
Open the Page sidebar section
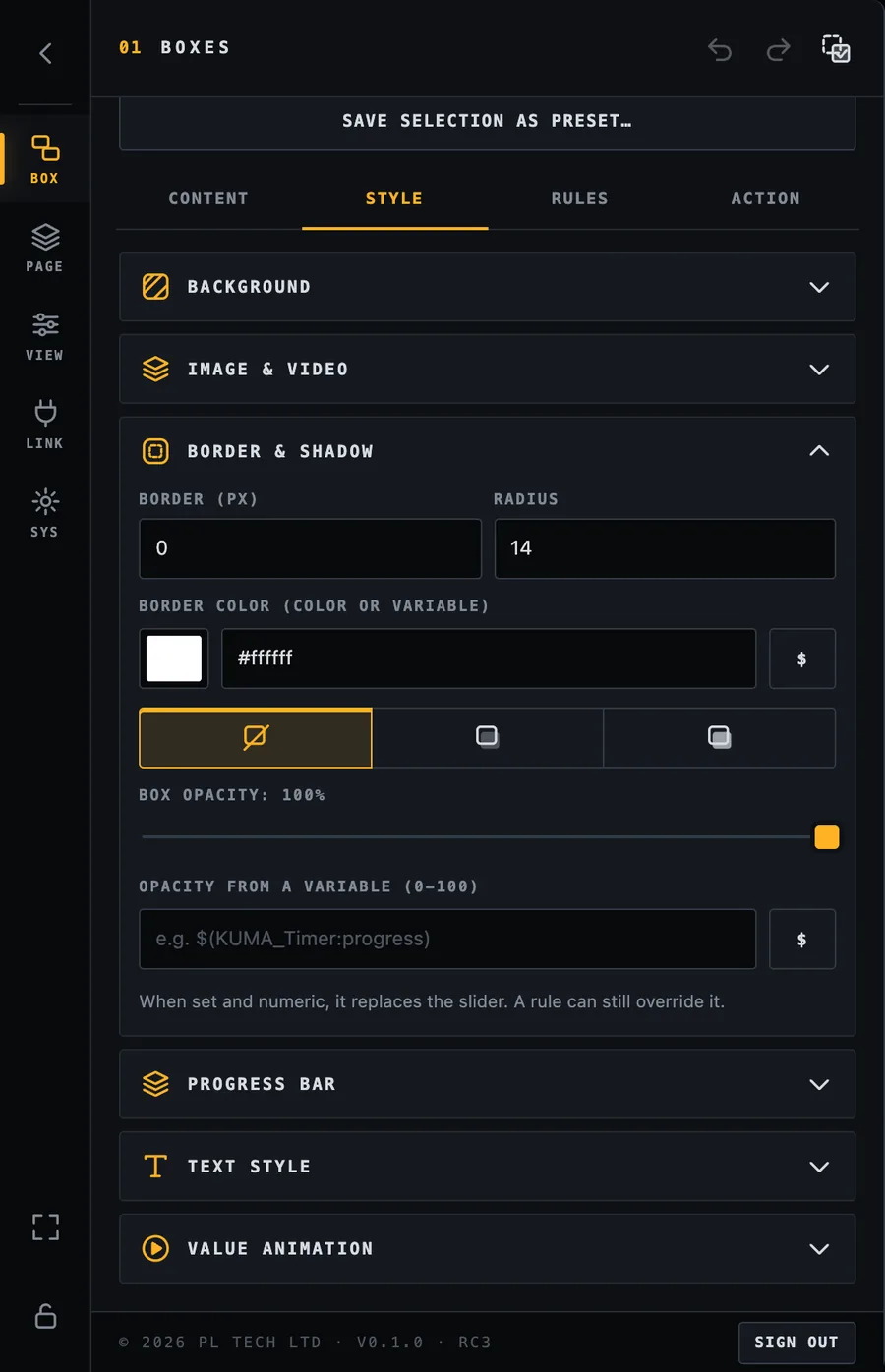click(44, 248)
